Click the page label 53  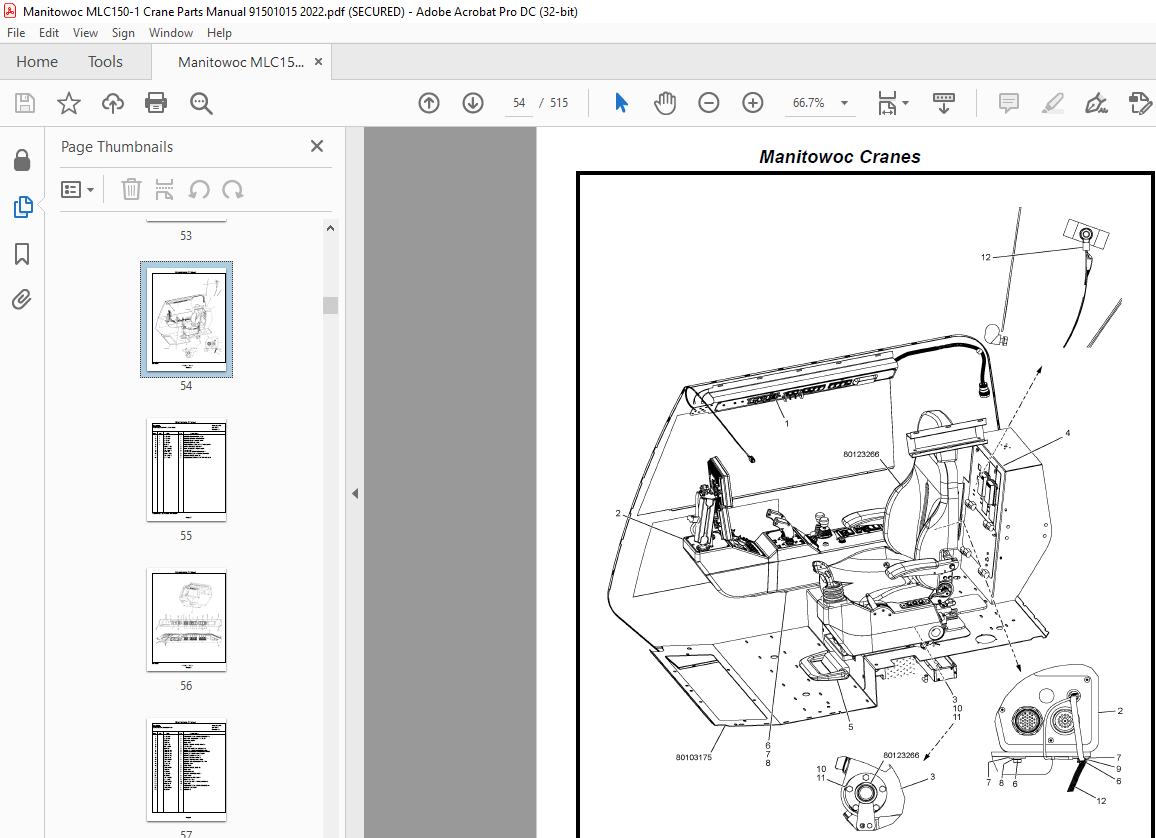tap(186, 236)
